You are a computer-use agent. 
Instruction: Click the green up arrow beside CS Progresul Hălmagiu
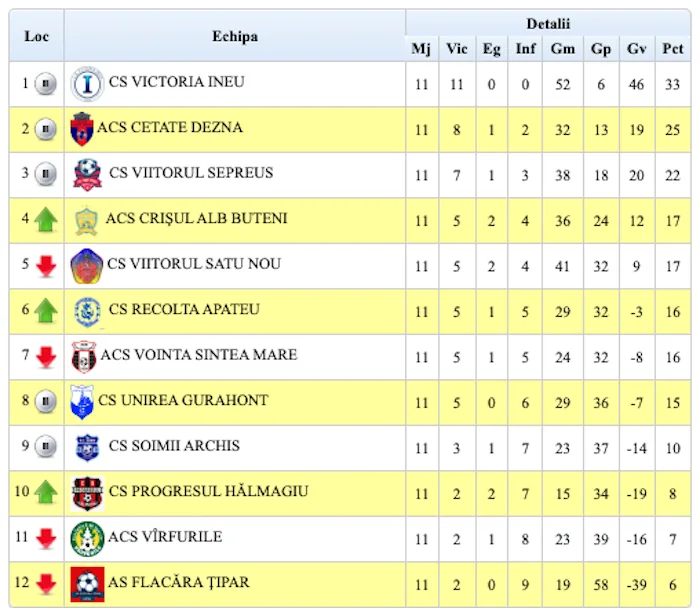point(46,492)
